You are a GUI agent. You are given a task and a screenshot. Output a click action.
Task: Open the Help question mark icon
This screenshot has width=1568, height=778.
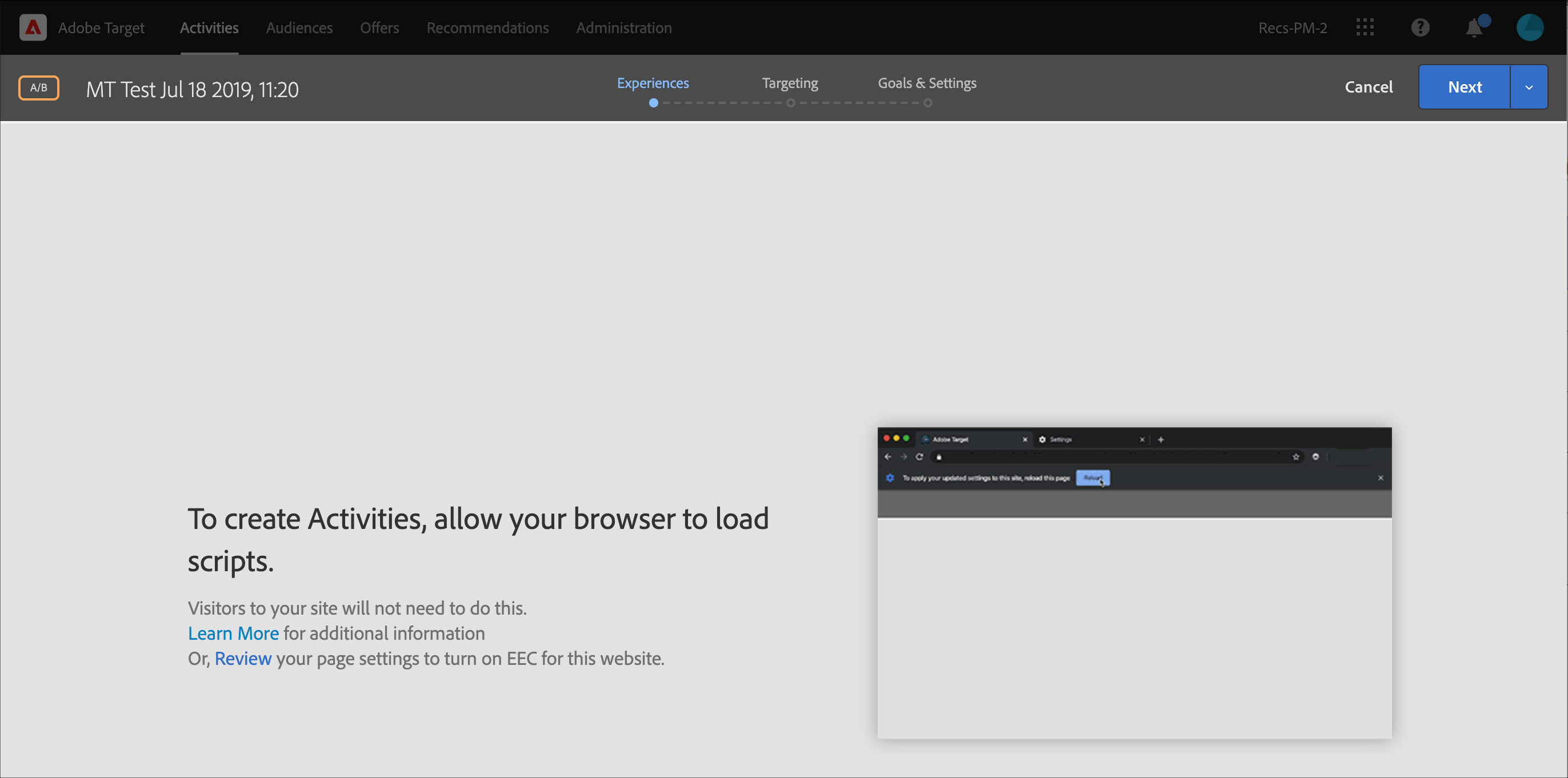coord(1420,27)
